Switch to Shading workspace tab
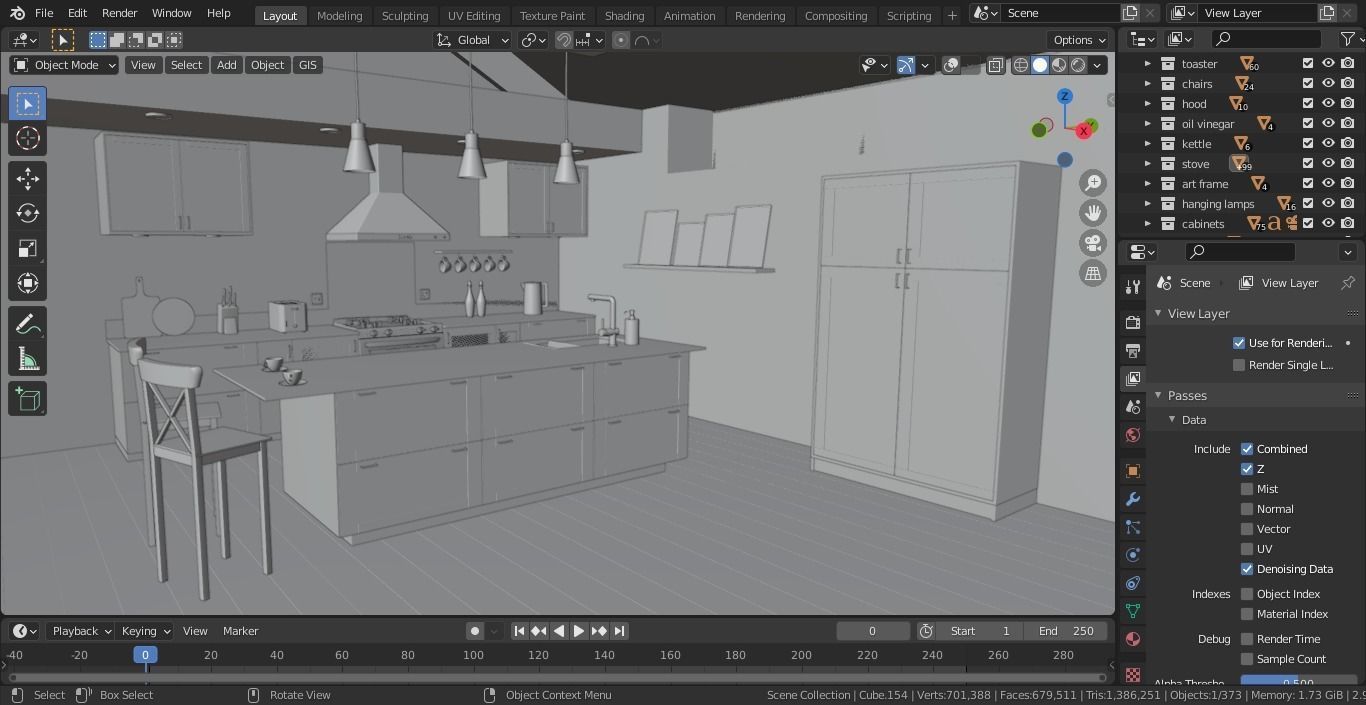This screenshot has height=705, width=1366. coord(624,15)
